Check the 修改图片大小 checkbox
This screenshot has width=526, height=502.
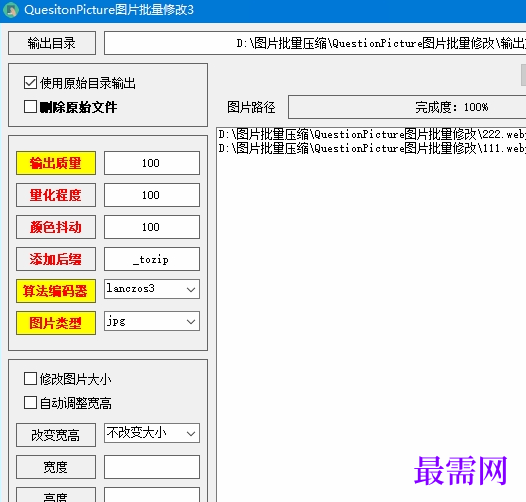coord(30,379)
